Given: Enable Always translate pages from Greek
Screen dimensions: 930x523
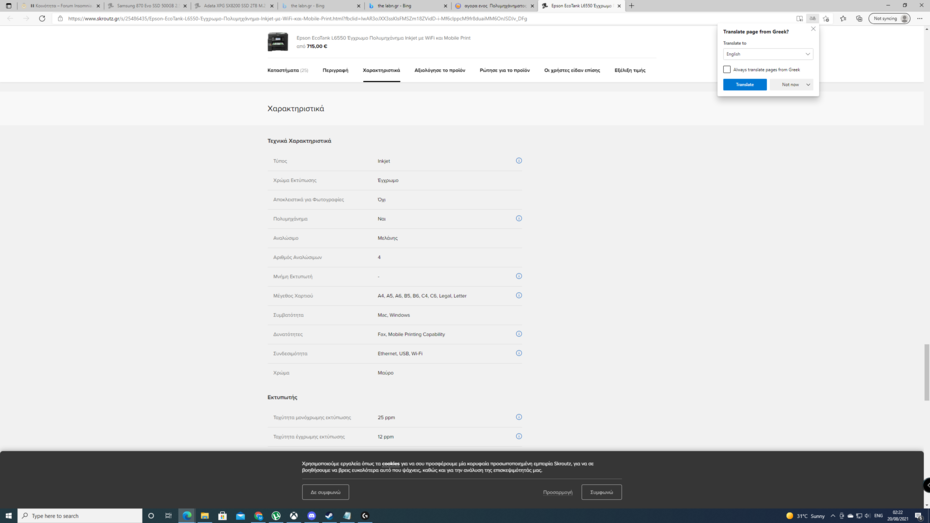Looking at the screenshot, I should click(x=727, y=69).
